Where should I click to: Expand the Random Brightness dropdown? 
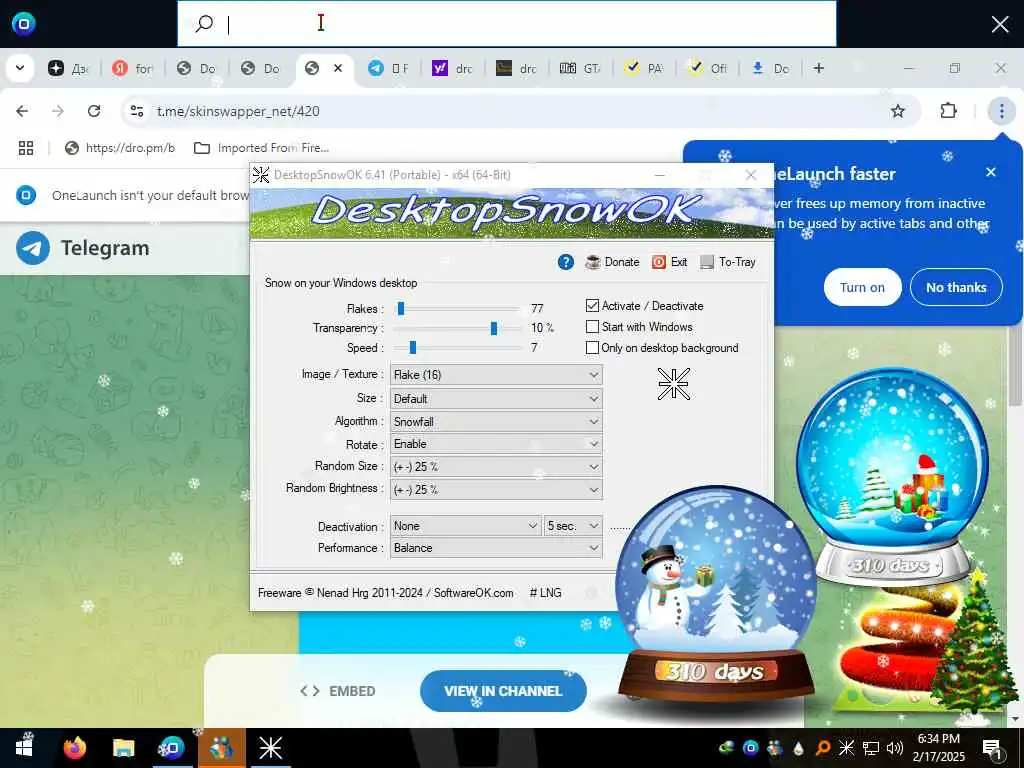pyautogui.click(x=496, y=489)
